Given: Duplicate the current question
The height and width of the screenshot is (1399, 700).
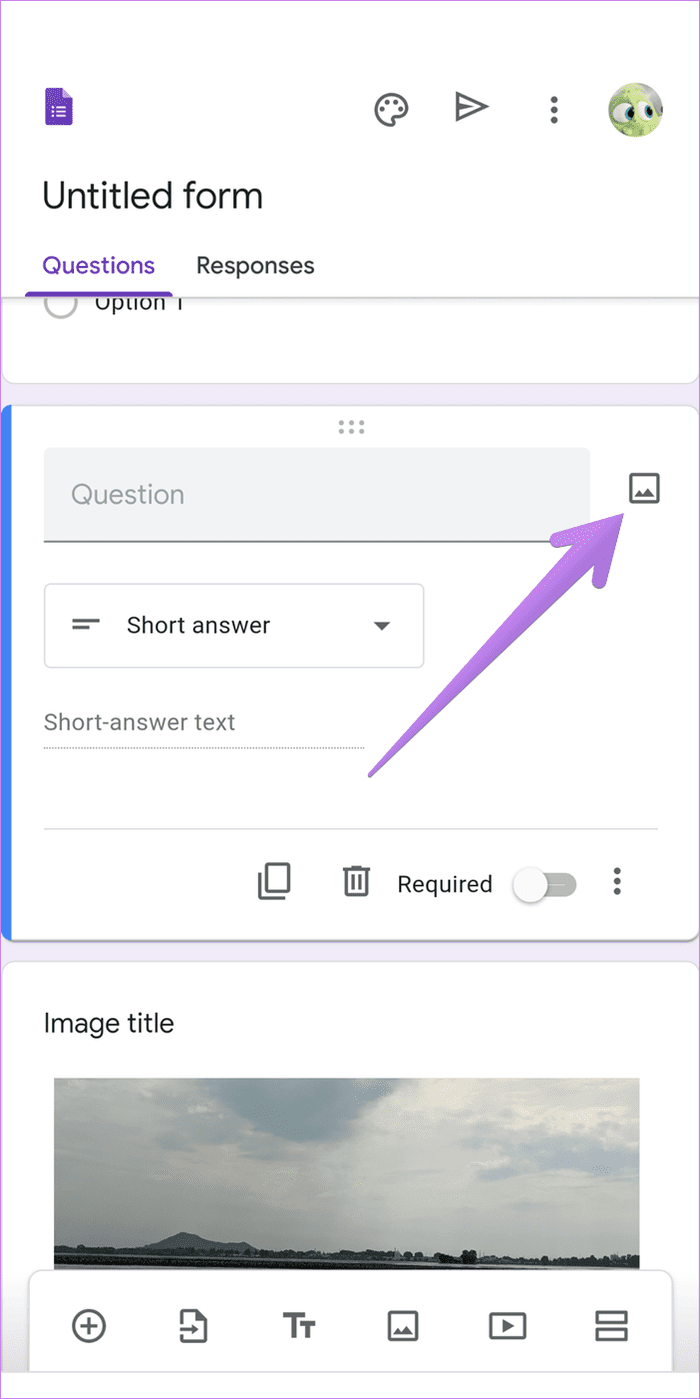Looking at the screenshot, I should [274, 881].
